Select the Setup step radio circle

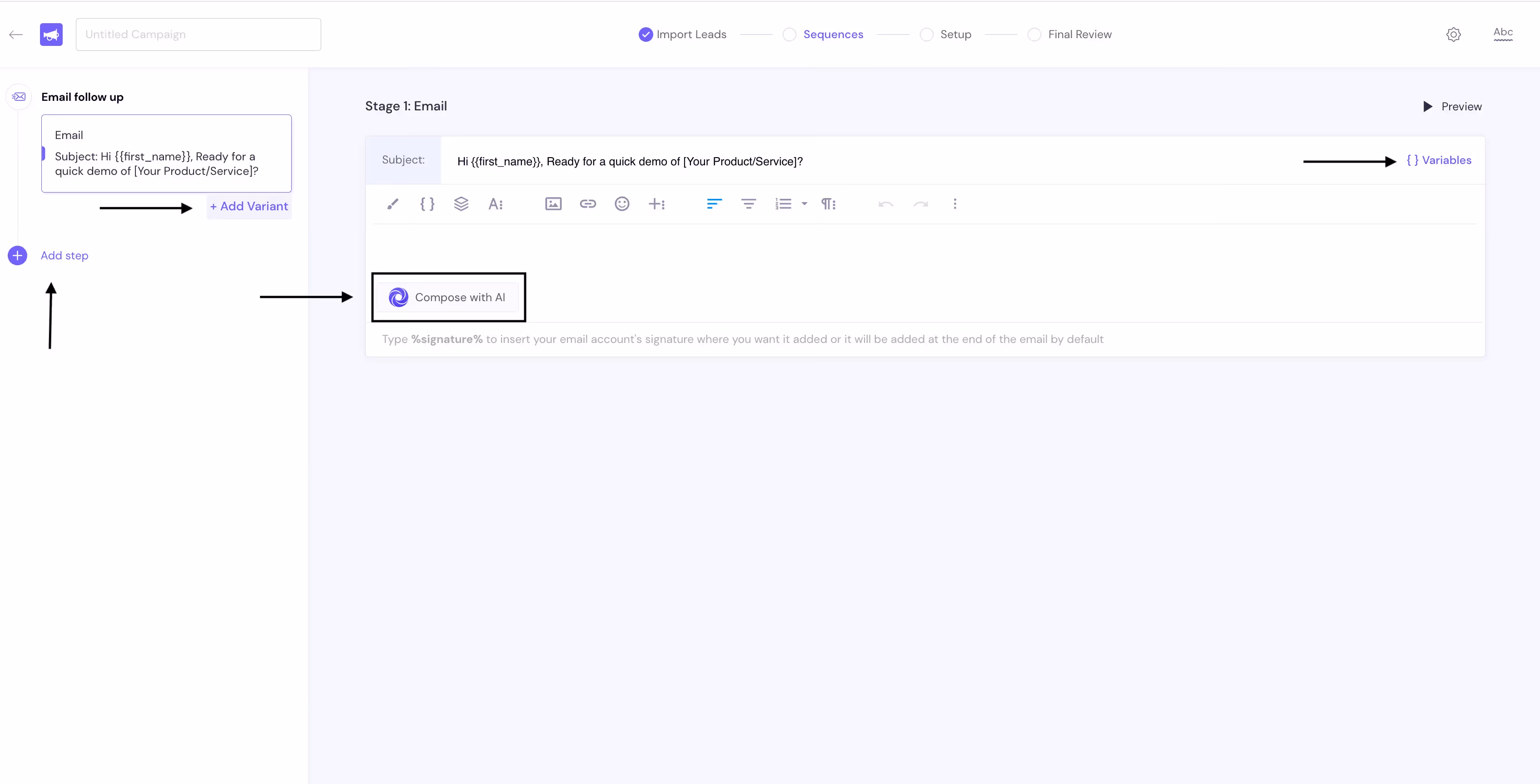click(x=926, y=35)
